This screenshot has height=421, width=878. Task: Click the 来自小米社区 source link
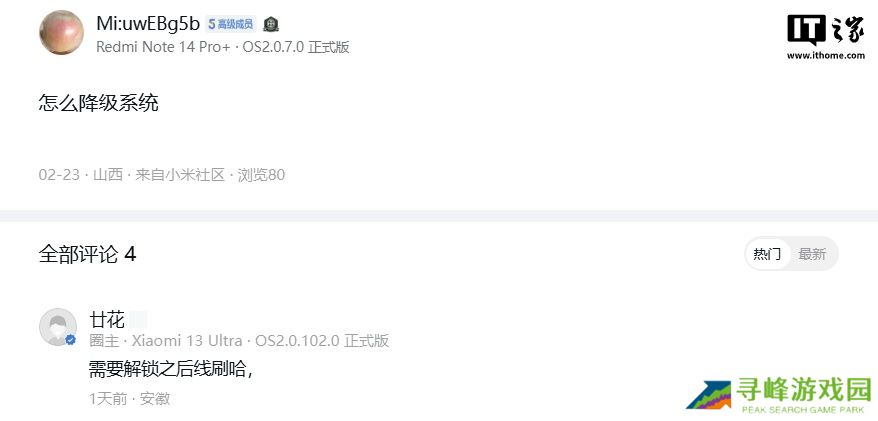point(180,175)
